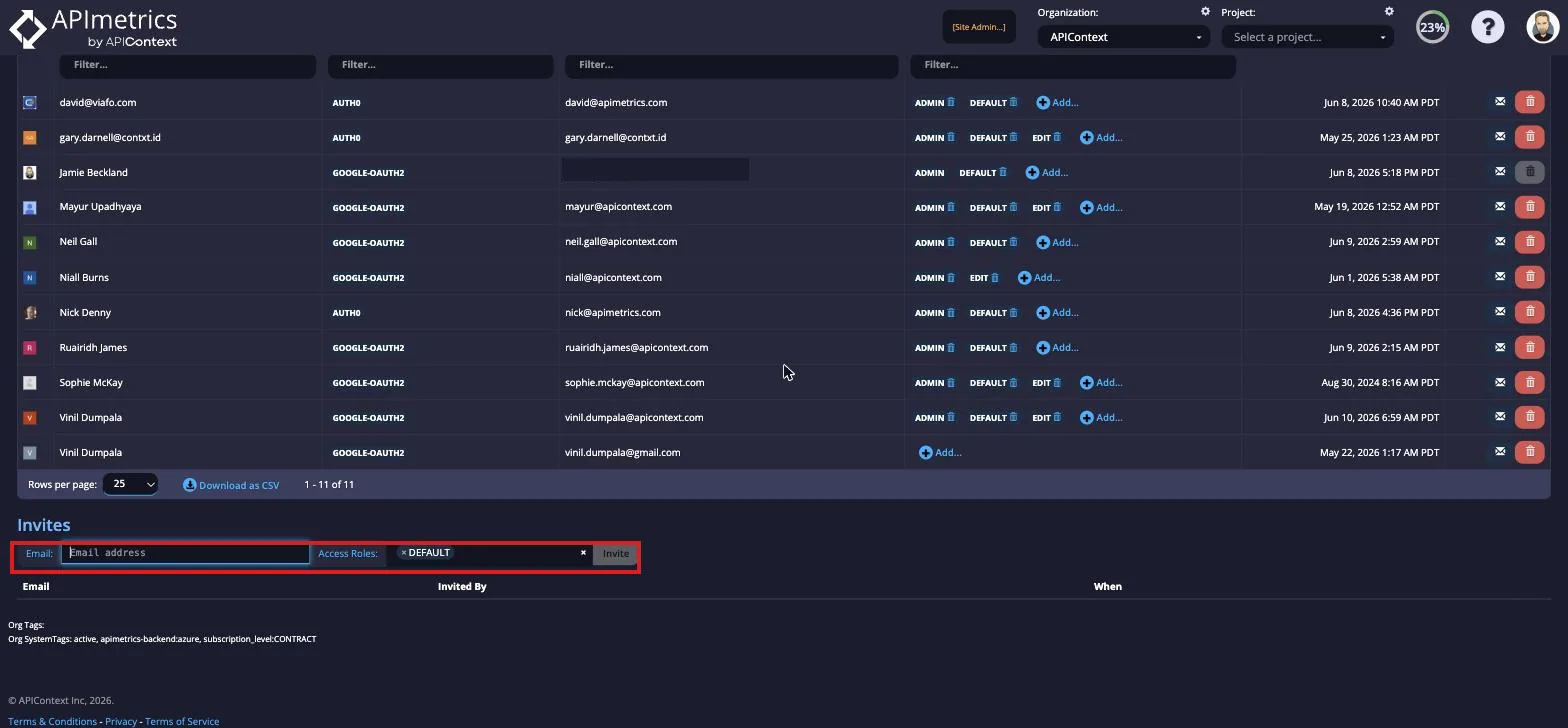Clear all invite Access Roles with x

583,552
